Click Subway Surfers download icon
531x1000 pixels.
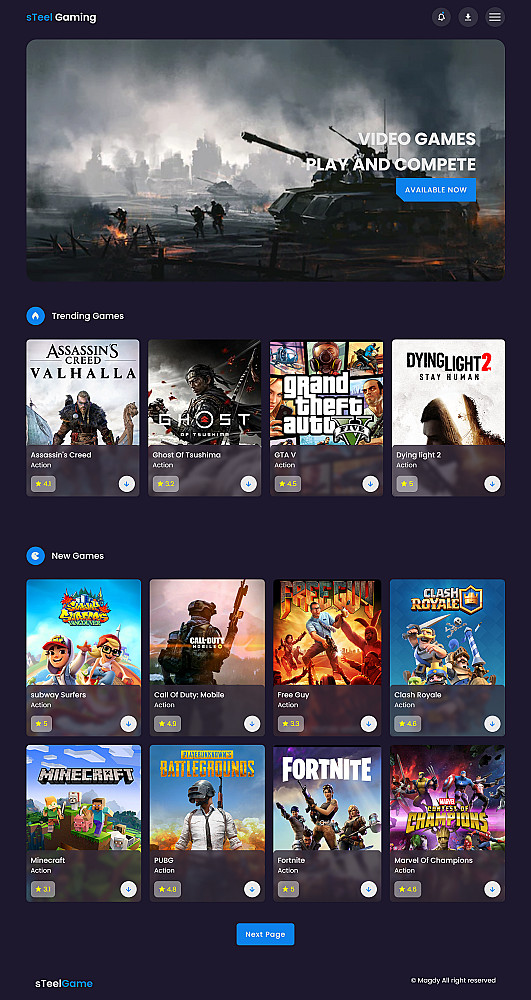coord(128,724)
